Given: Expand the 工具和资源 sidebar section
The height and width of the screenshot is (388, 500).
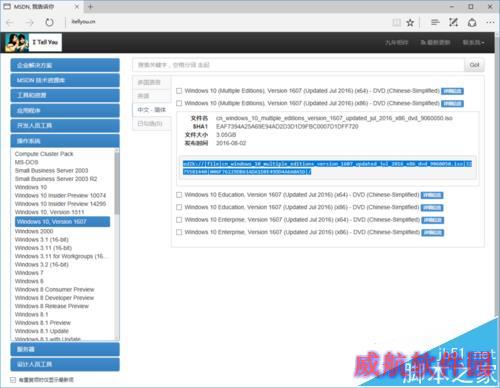Looking at the screenshot, I should 65,95.
